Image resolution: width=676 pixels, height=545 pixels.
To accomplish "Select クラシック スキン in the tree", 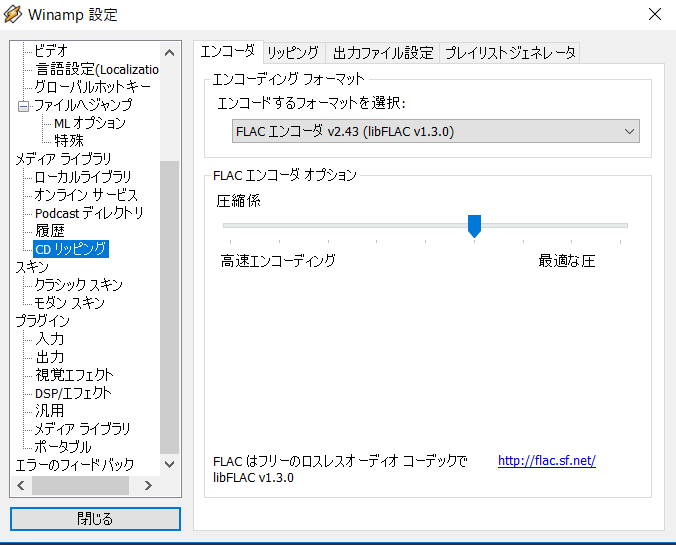I will [78, 285].
